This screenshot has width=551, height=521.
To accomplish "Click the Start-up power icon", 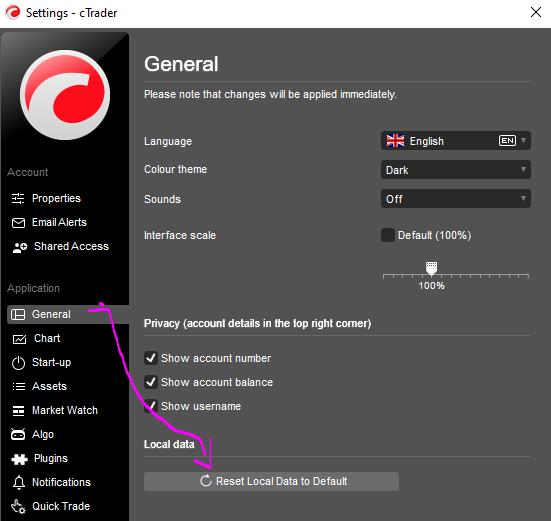I will tap(18, 363).
